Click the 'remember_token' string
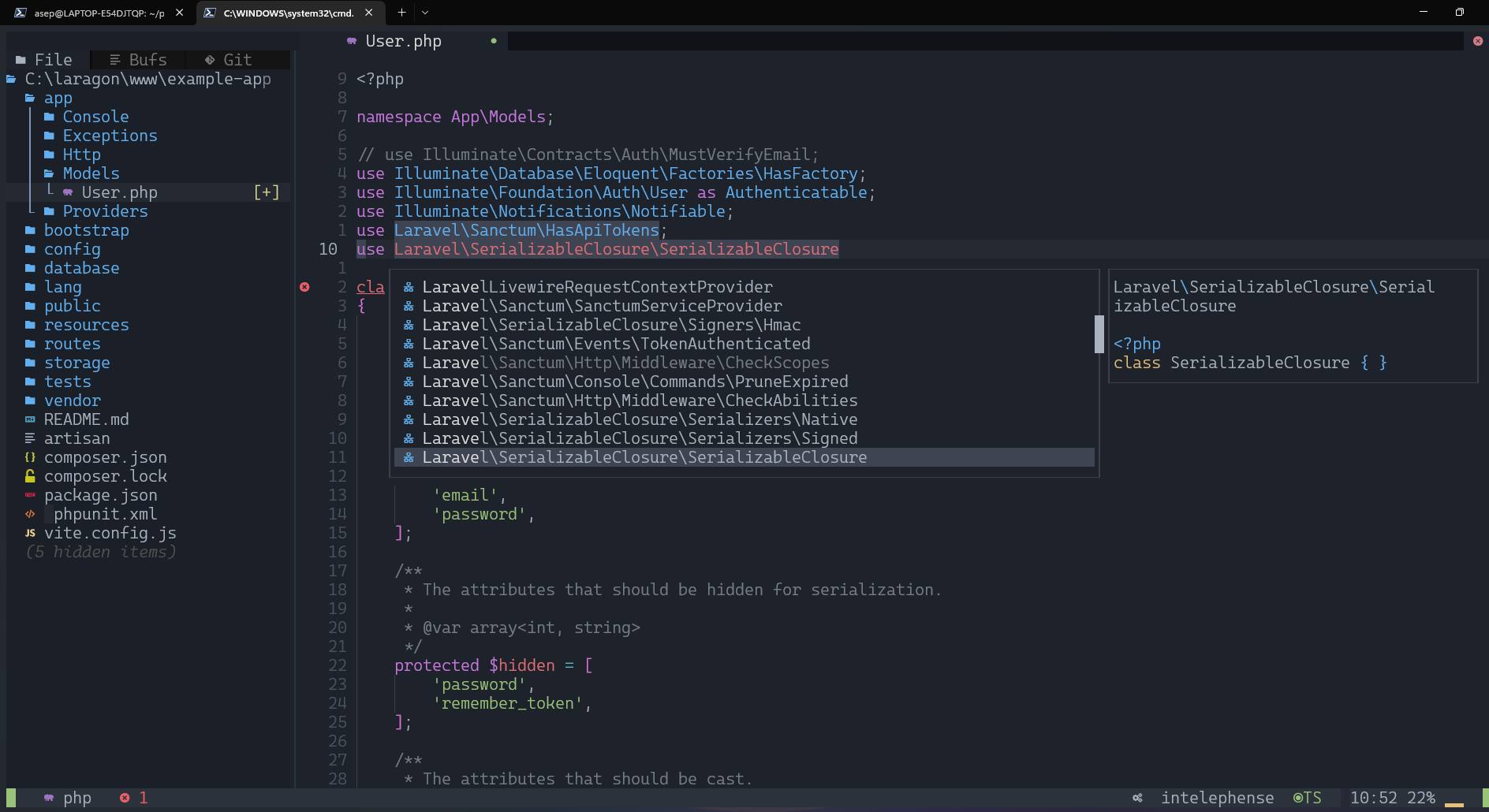Viewport: 1489px width, 812px height. [508, 703]
